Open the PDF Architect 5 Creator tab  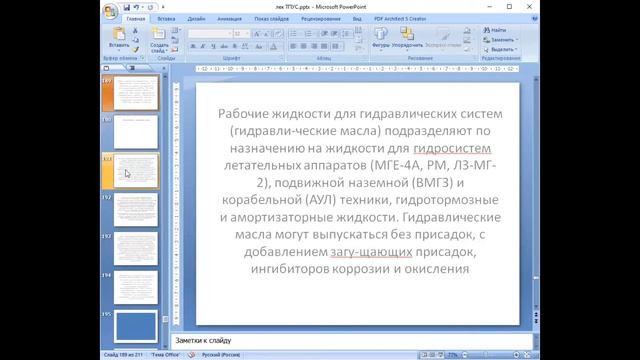(400, 19)
